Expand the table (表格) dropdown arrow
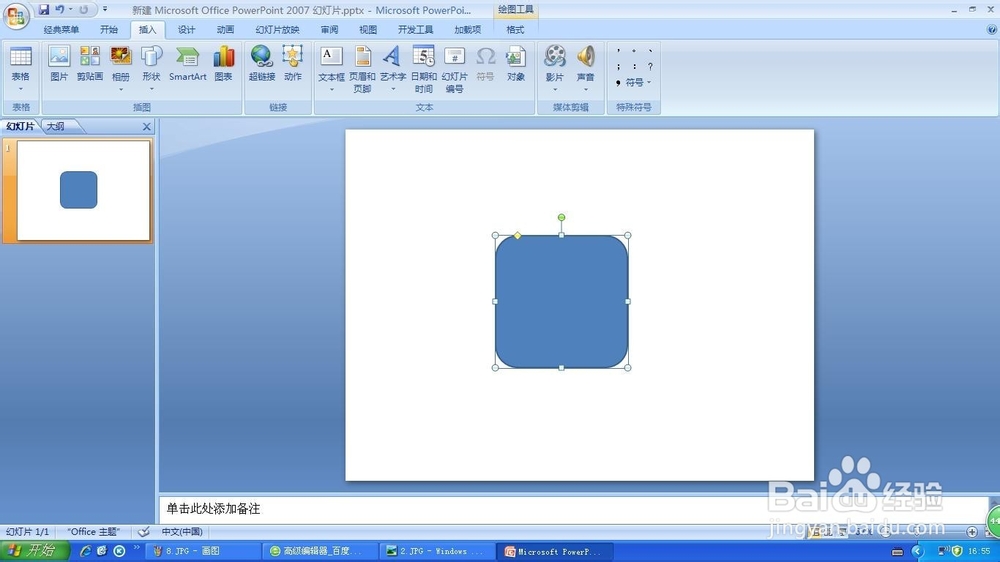1000x562 pixels. click(20, 89)
